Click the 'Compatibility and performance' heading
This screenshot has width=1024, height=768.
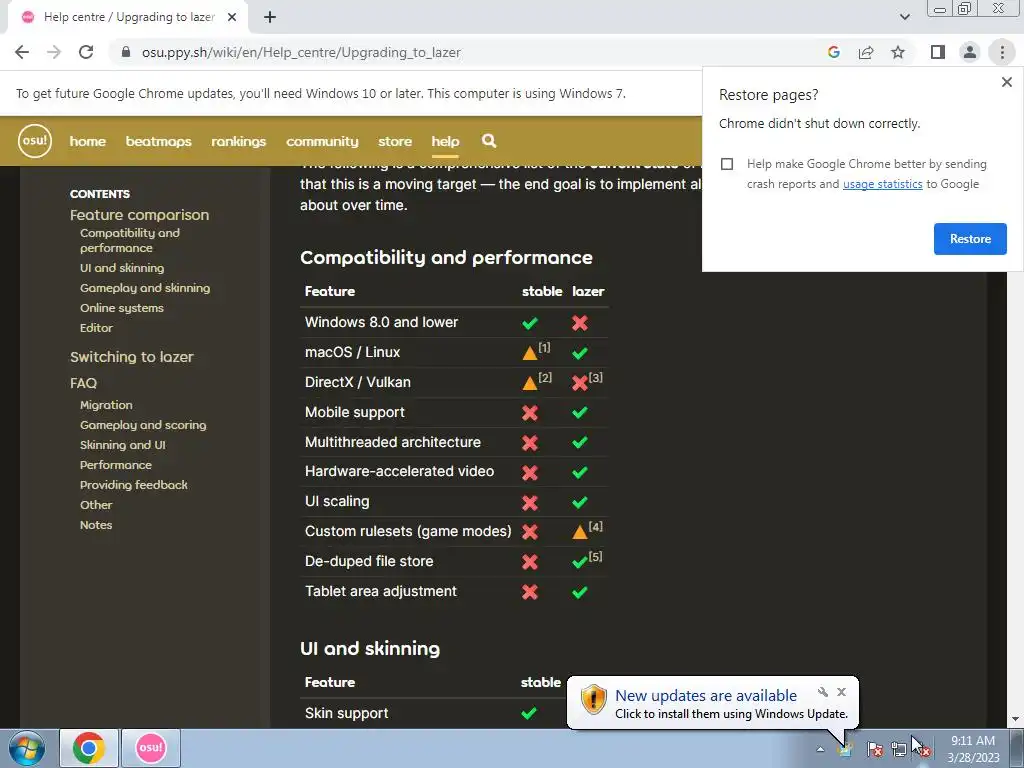point(446,258)
